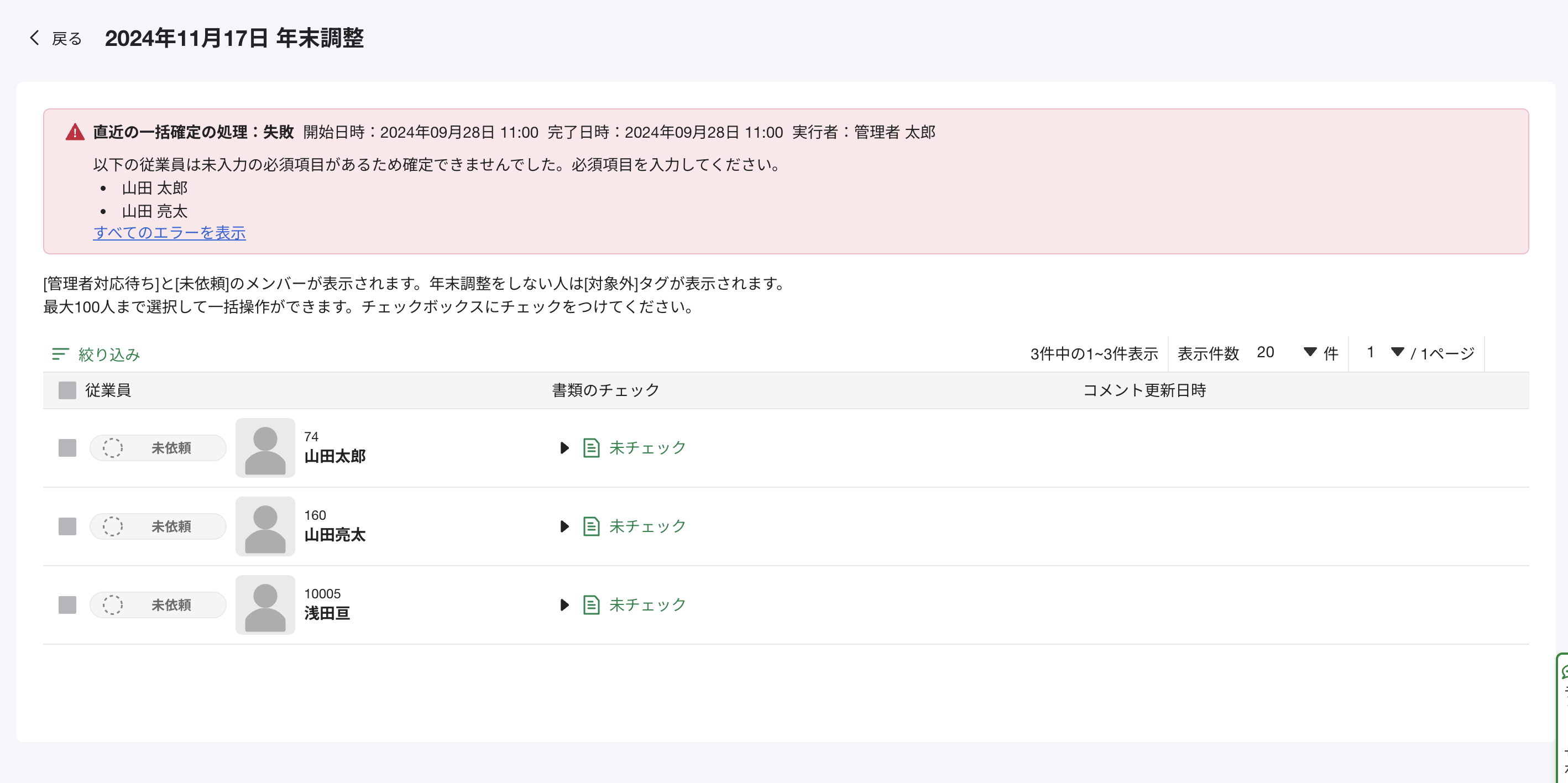1568x783 pixels.
Task: Click the back arrow chevron icon
Action: pyautogui.click(x=35, y=38)
